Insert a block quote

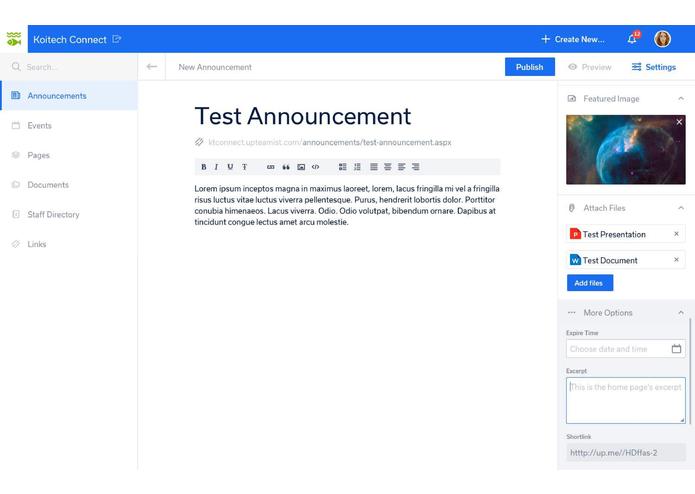coord(286,167)
